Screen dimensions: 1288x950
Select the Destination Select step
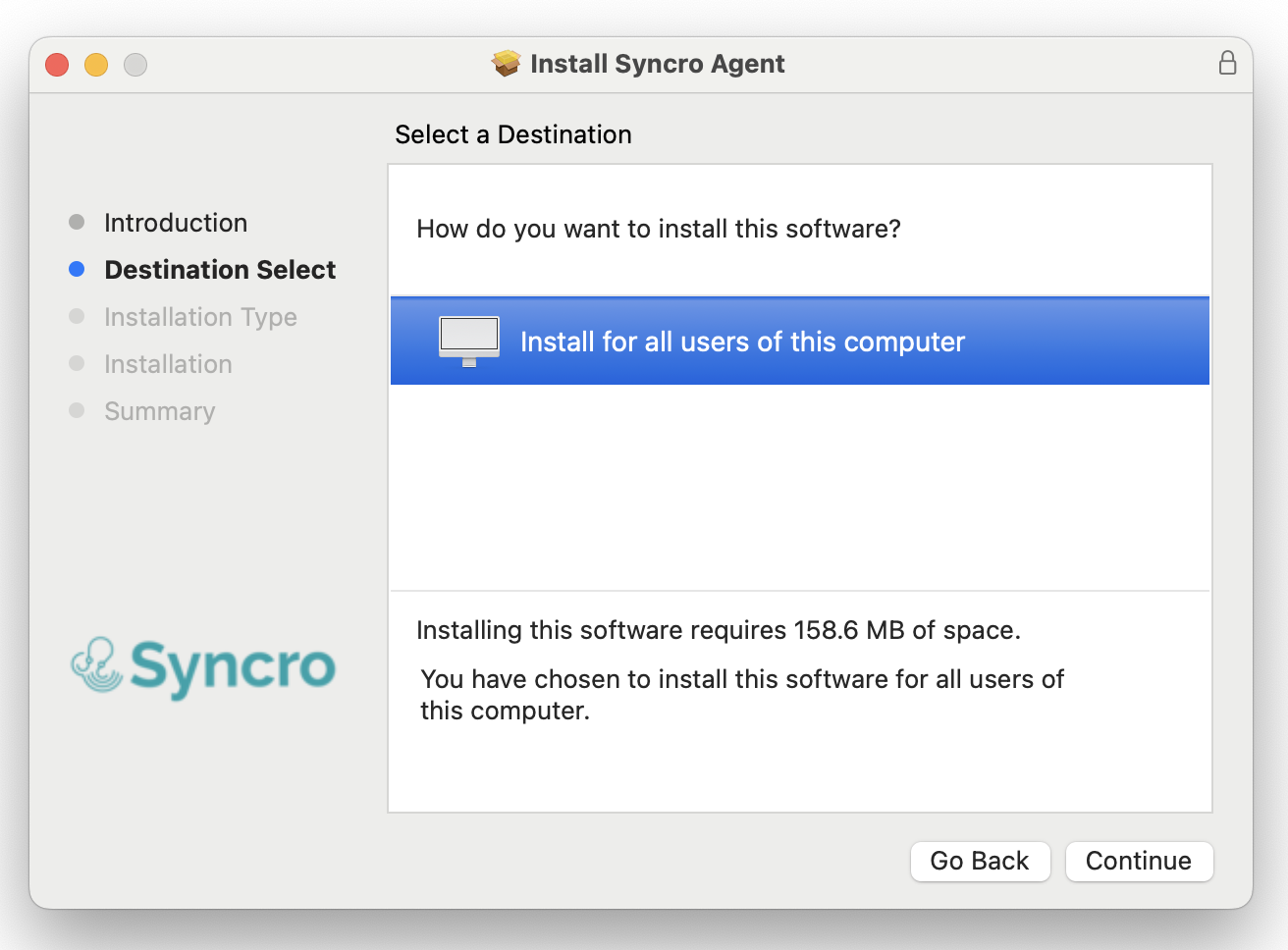[x=220, y=270]
